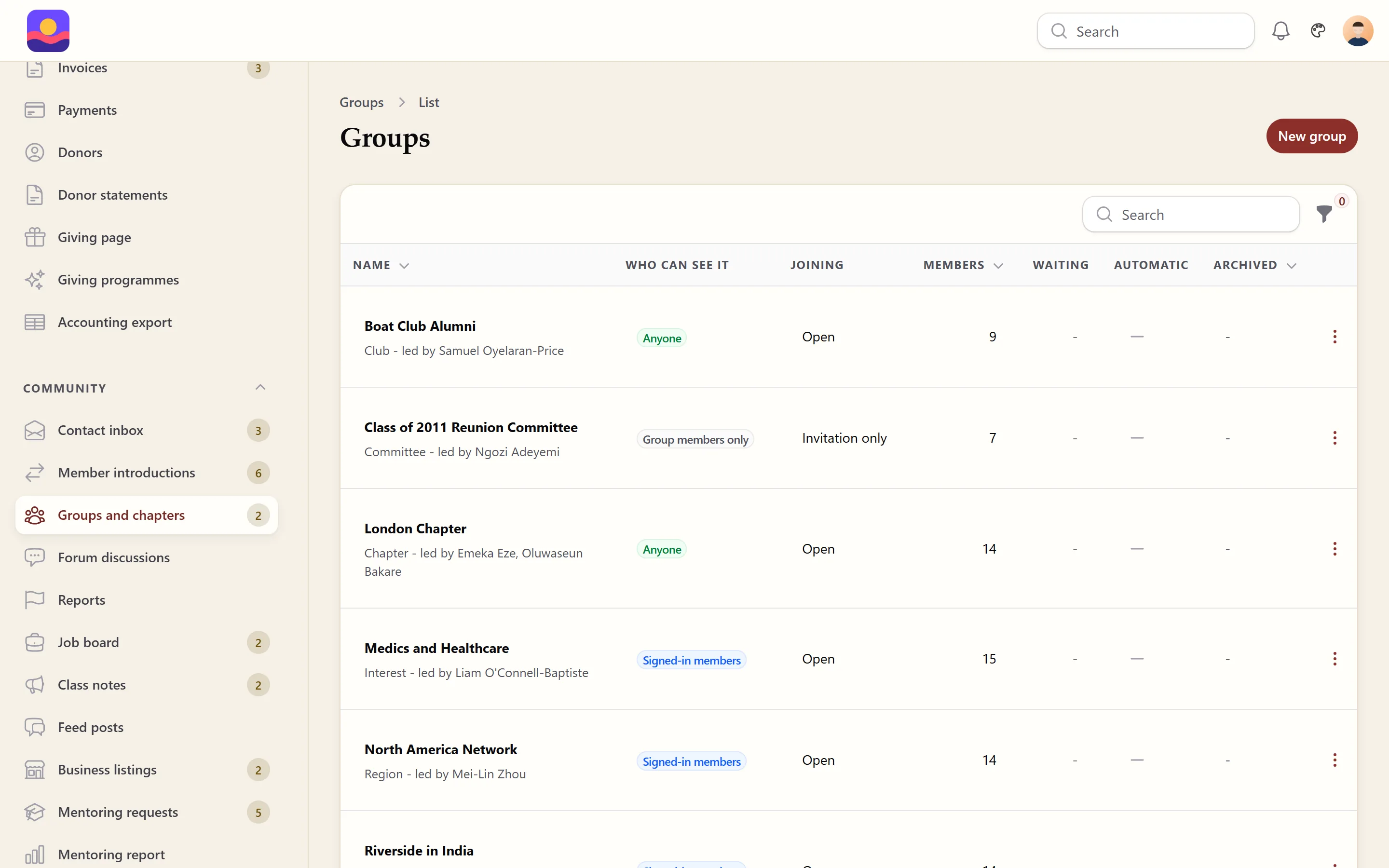Open Payments in the sidebar
This screenshot has height=868, width=1389.
point(146,109)
